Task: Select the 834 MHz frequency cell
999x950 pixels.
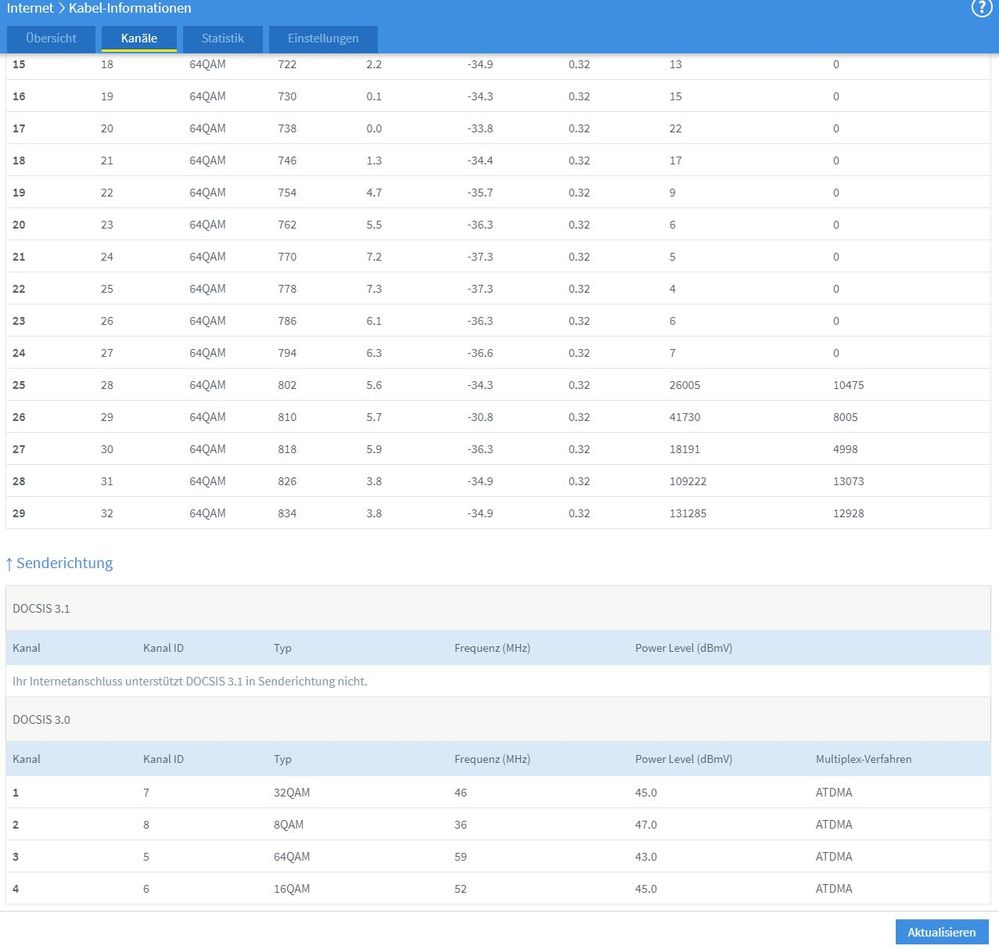Action: tap(287, 513)
